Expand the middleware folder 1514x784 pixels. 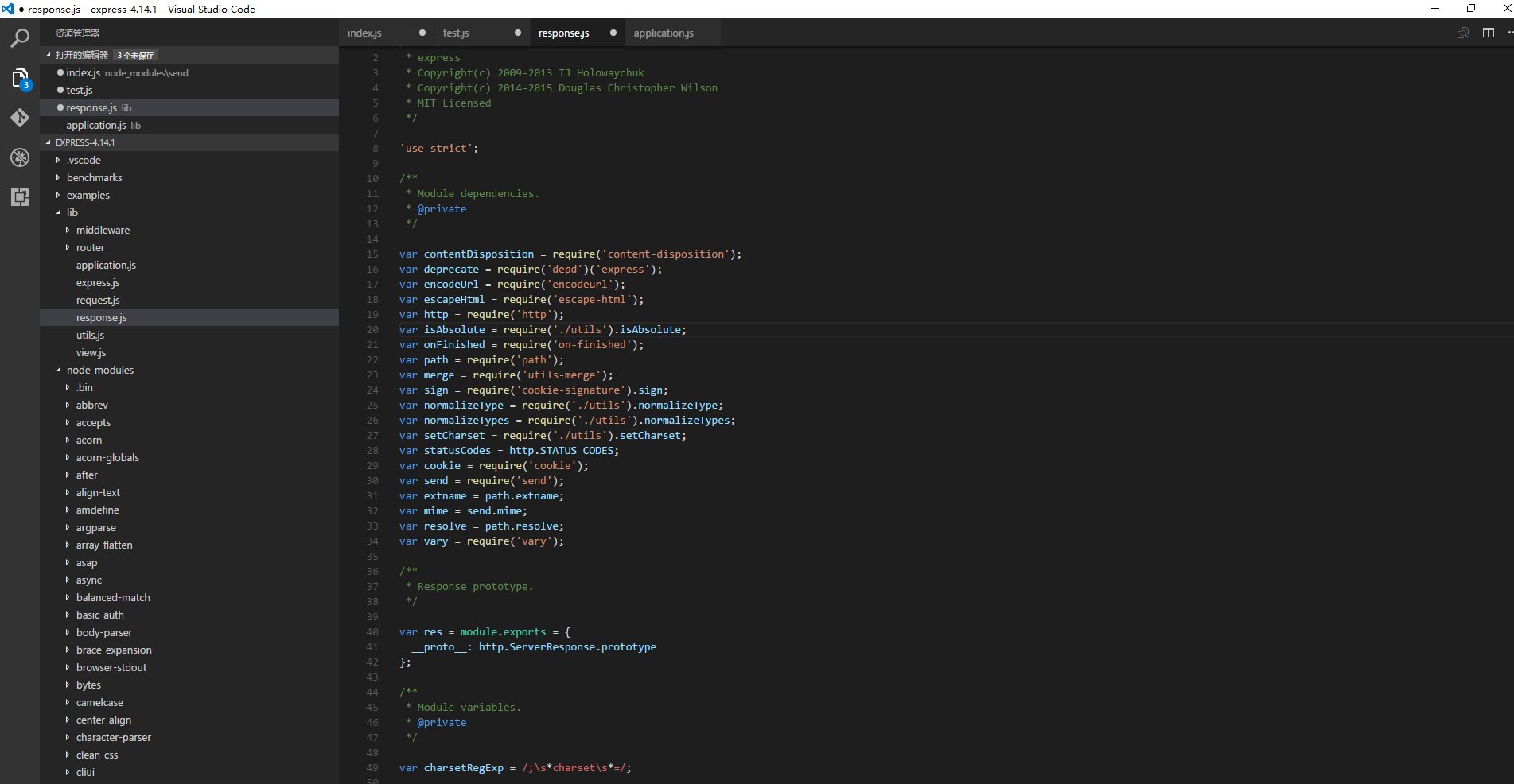coord(189,230)
